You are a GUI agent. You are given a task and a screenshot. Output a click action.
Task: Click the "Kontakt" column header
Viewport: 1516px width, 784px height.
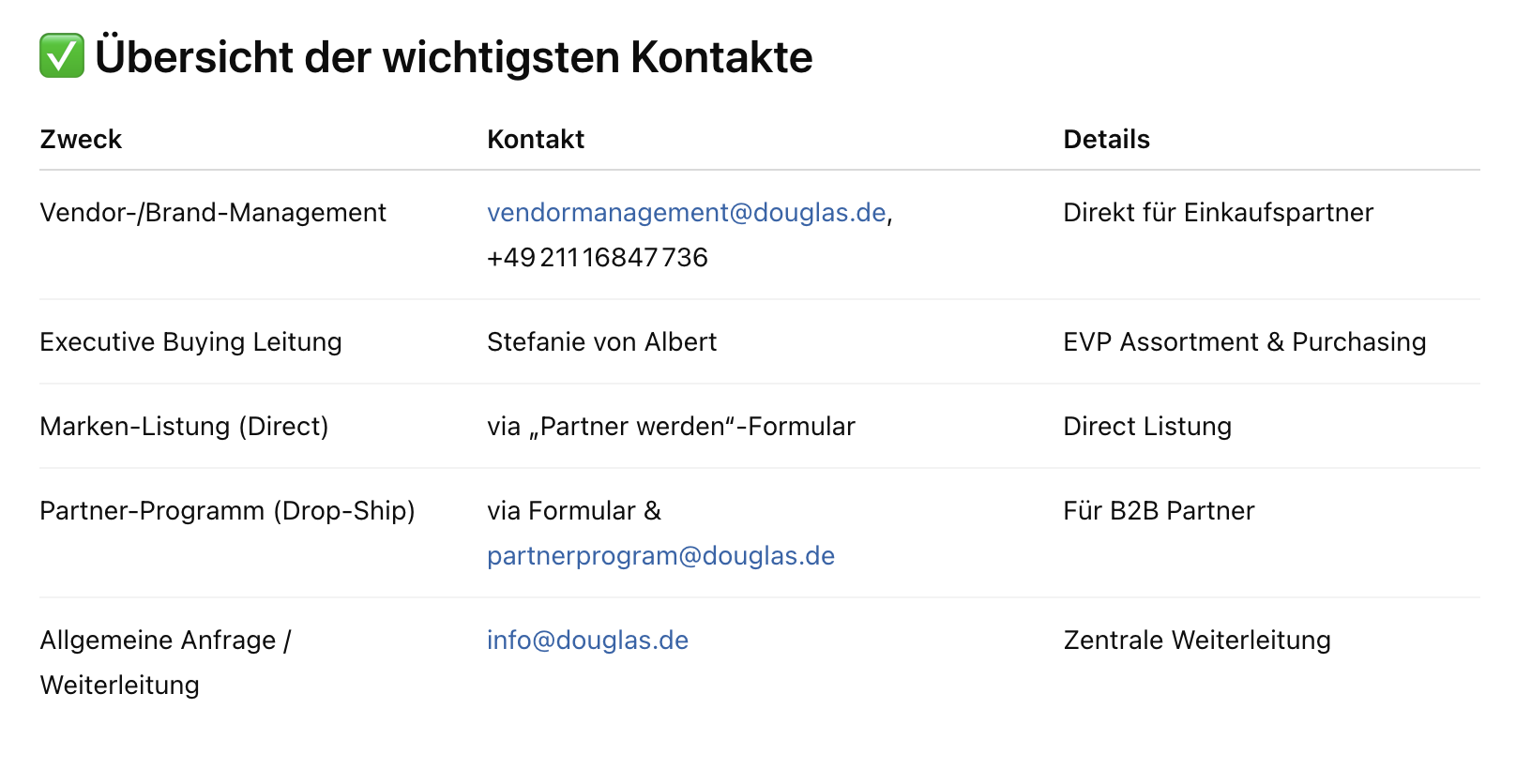(535, 140)
